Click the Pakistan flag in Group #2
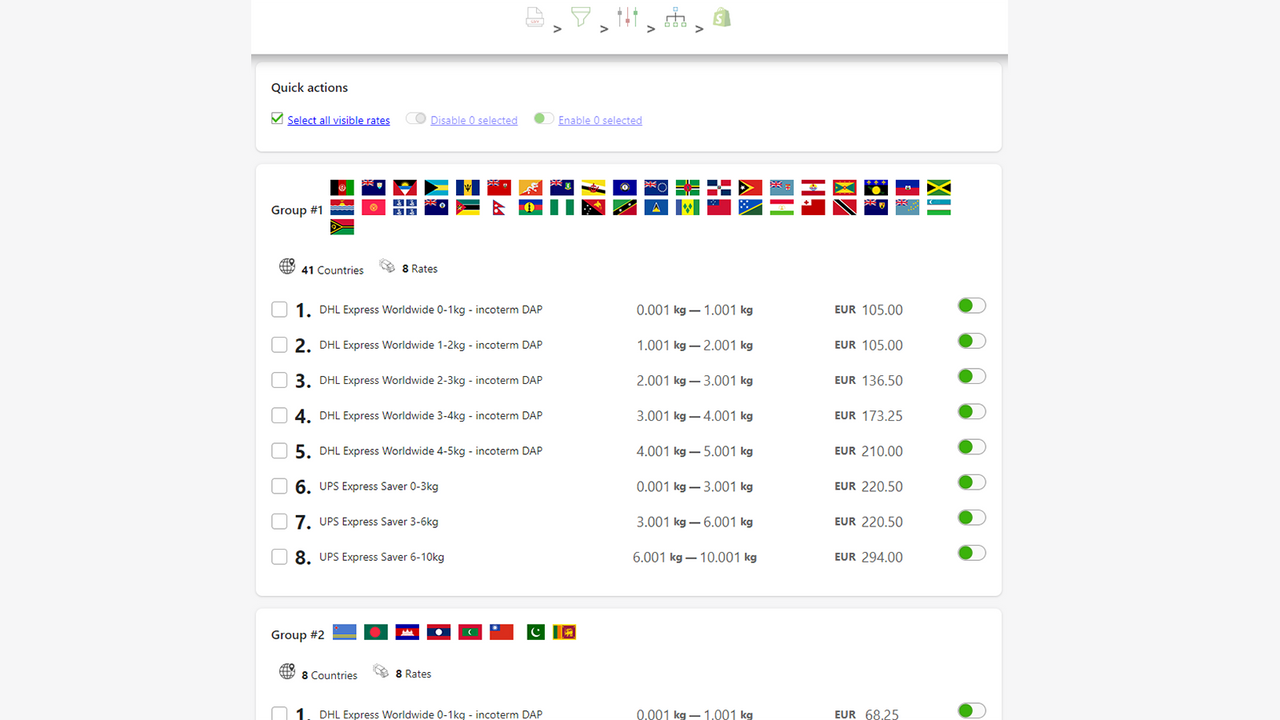Screen dimensions: 1280x720 533,631
